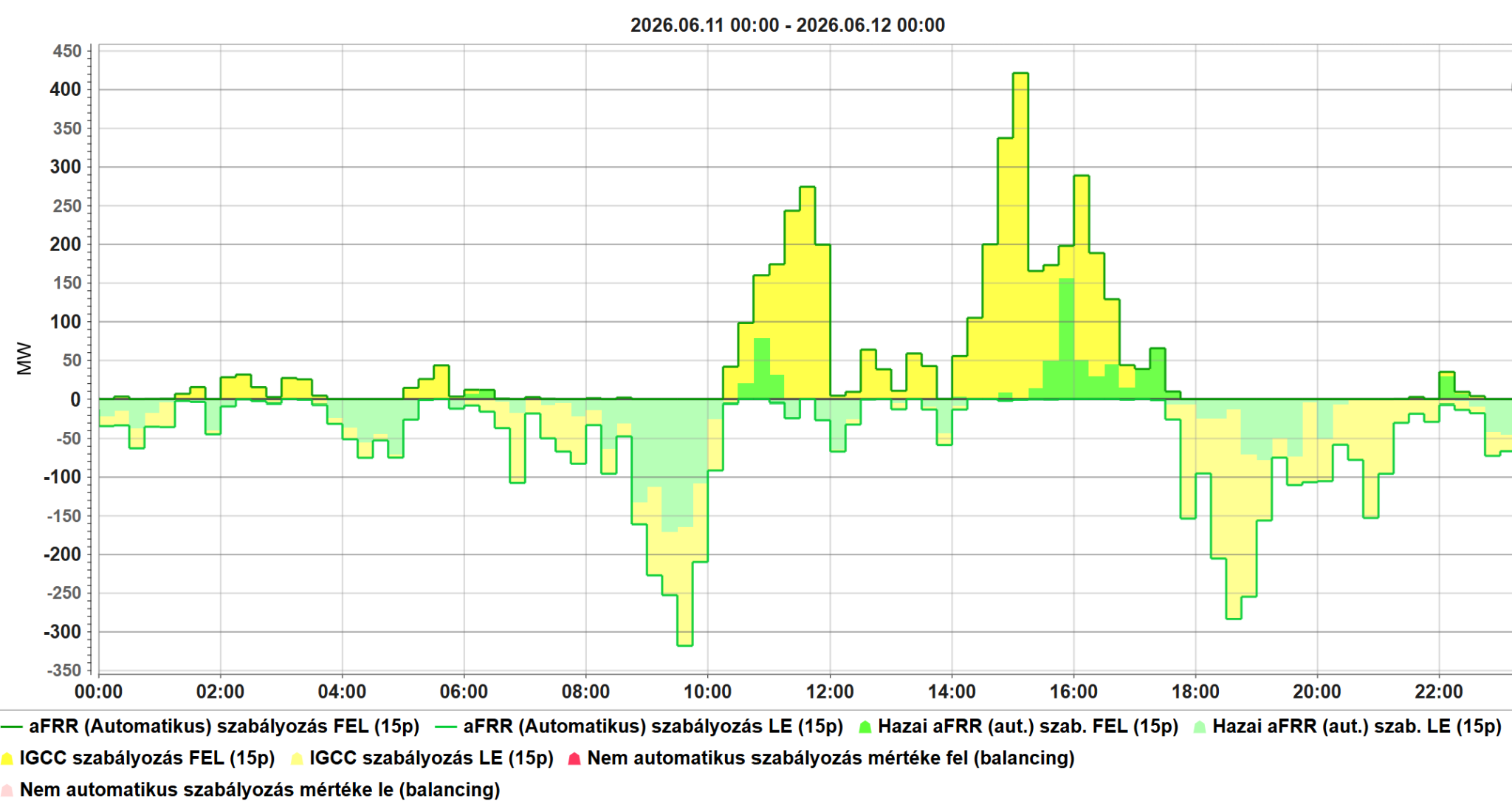Click the -250 y-axis tick label
Screen dimensions: 1512x804
point(64,593)
